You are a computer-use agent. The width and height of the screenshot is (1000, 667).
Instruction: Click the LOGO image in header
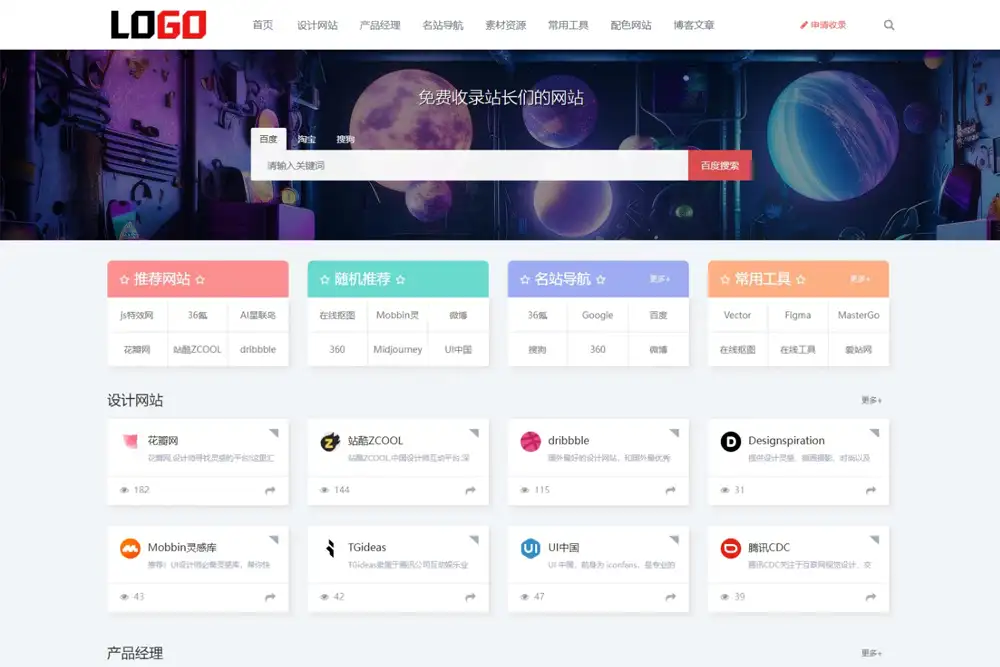[158, 25]
